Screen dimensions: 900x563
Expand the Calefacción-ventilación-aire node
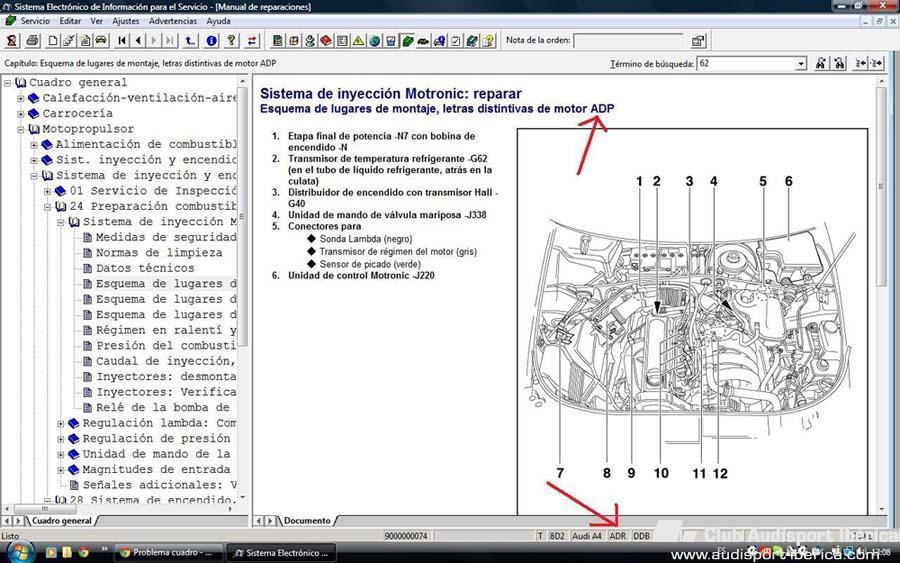[x=21, y=98]
